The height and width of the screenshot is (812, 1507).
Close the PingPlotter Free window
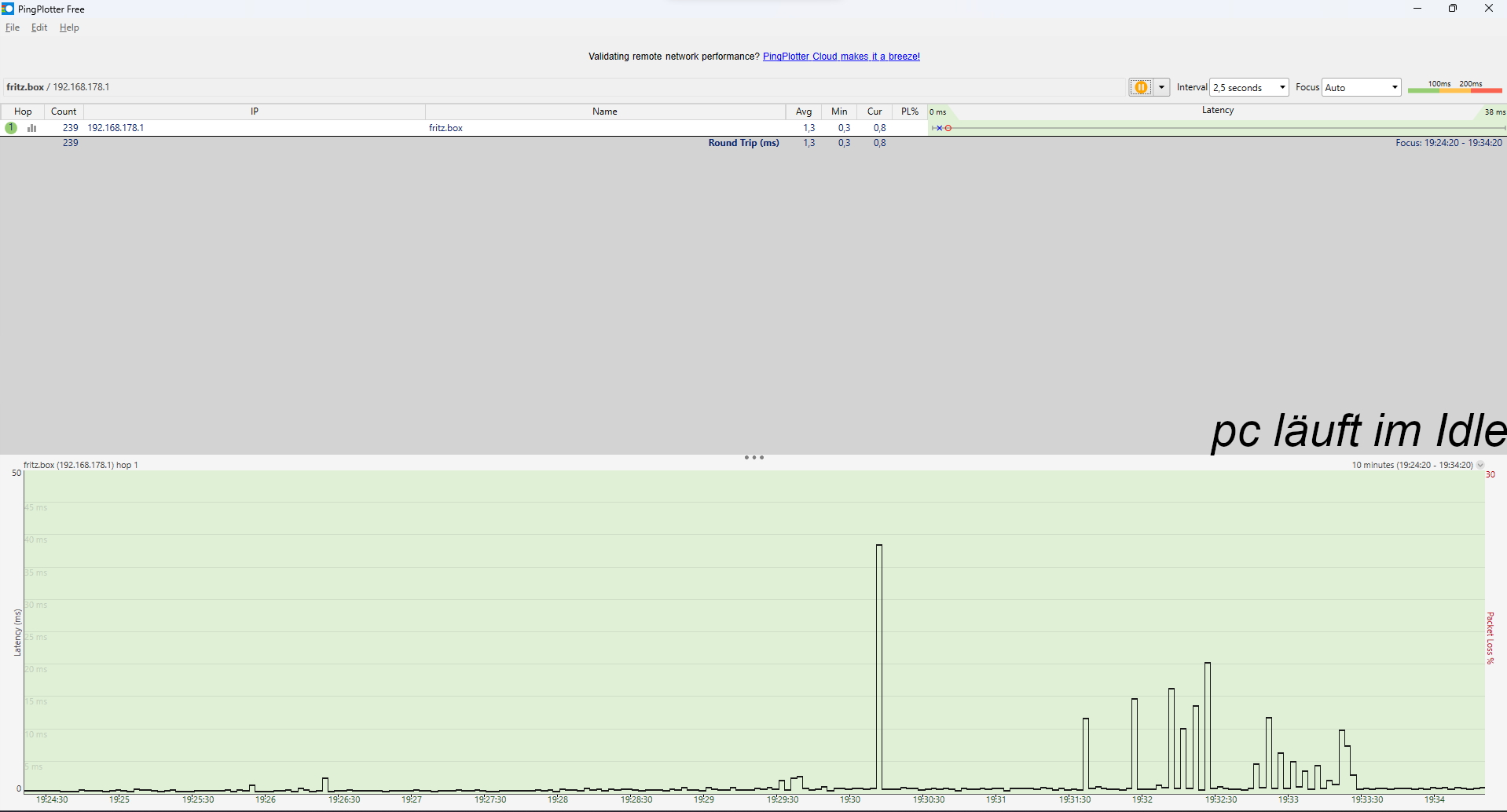point(1488,9)
